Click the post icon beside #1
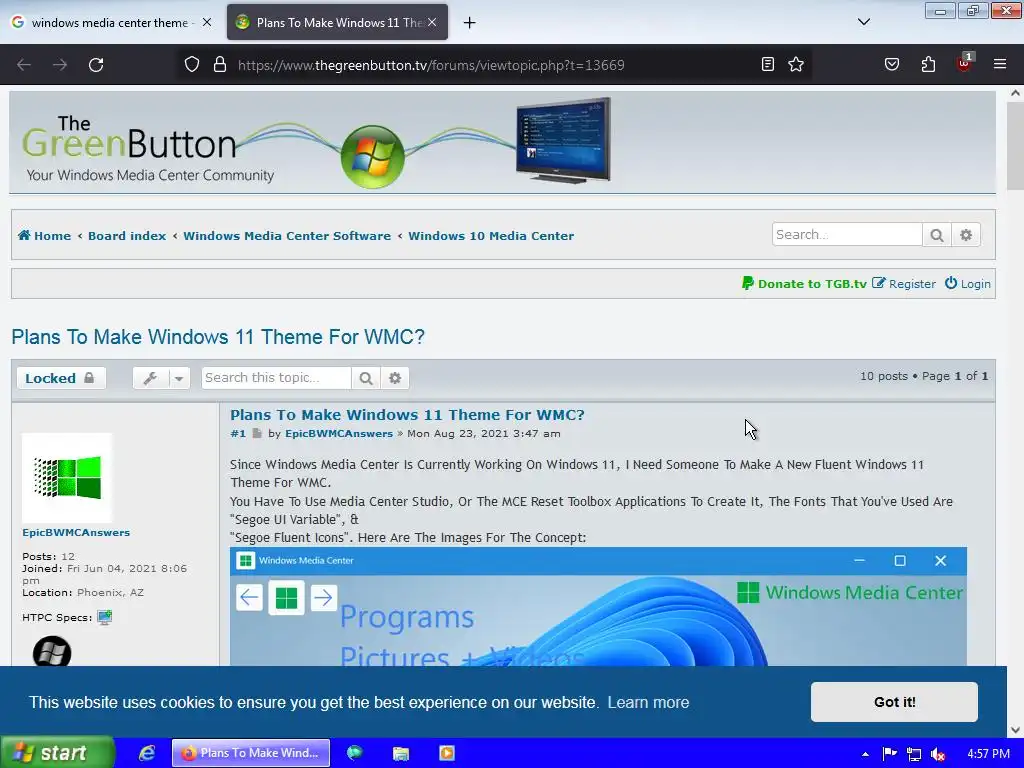Viewport: 1024px width, 768px height. (257, 434)
